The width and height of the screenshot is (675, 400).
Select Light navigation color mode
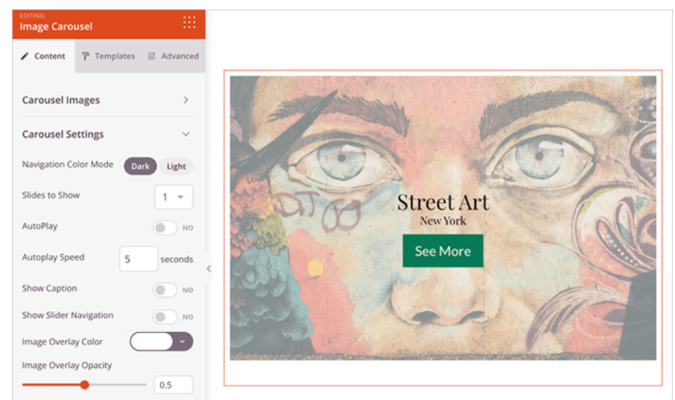coord(176,166)
